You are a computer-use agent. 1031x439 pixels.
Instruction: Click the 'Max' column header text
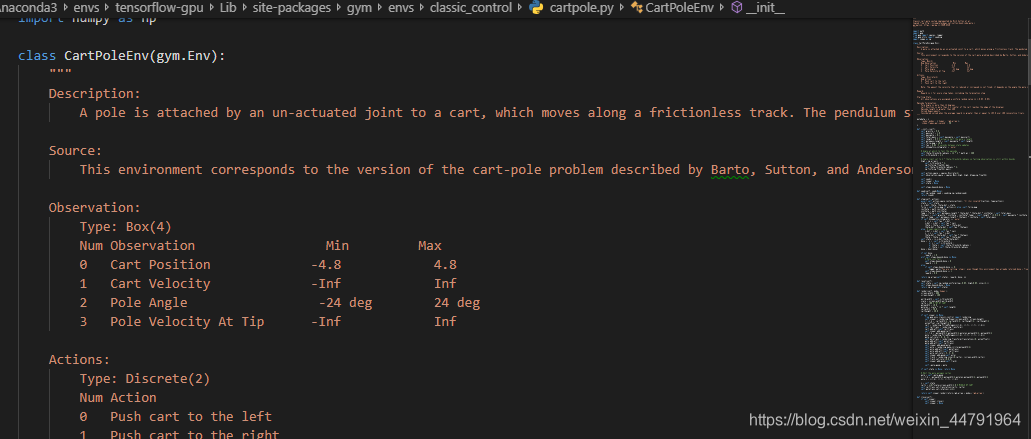(430, 246)
